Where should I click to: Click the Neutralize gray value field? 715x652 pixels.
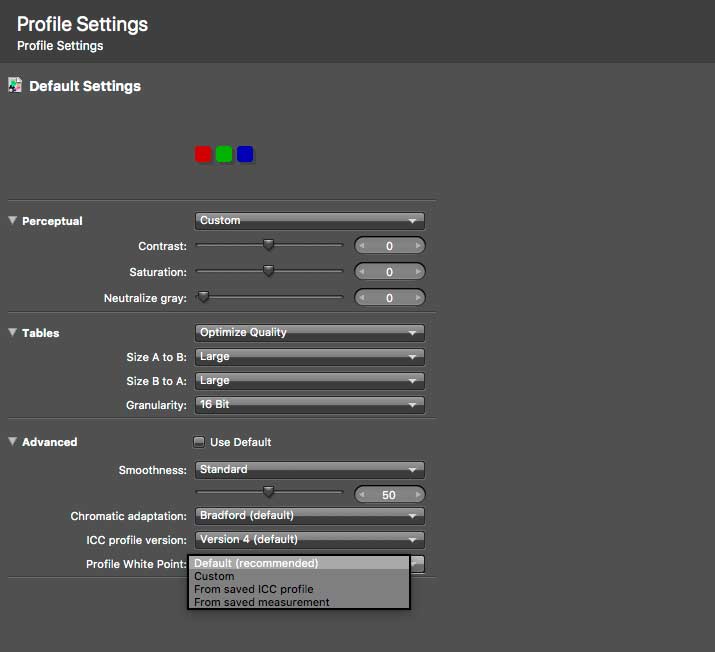pos(389,298)
